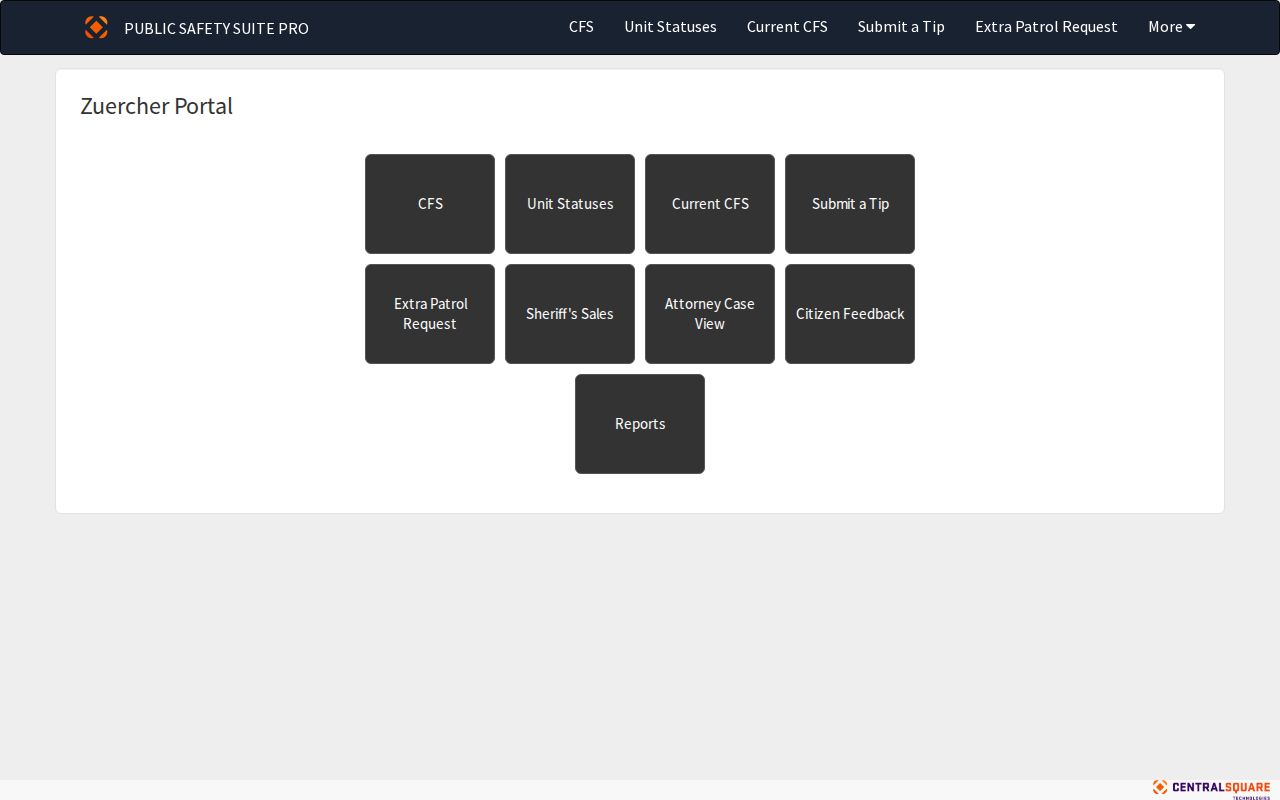Select the Current CFS tile
The image size is (1280, 800).
pos(710,204)
